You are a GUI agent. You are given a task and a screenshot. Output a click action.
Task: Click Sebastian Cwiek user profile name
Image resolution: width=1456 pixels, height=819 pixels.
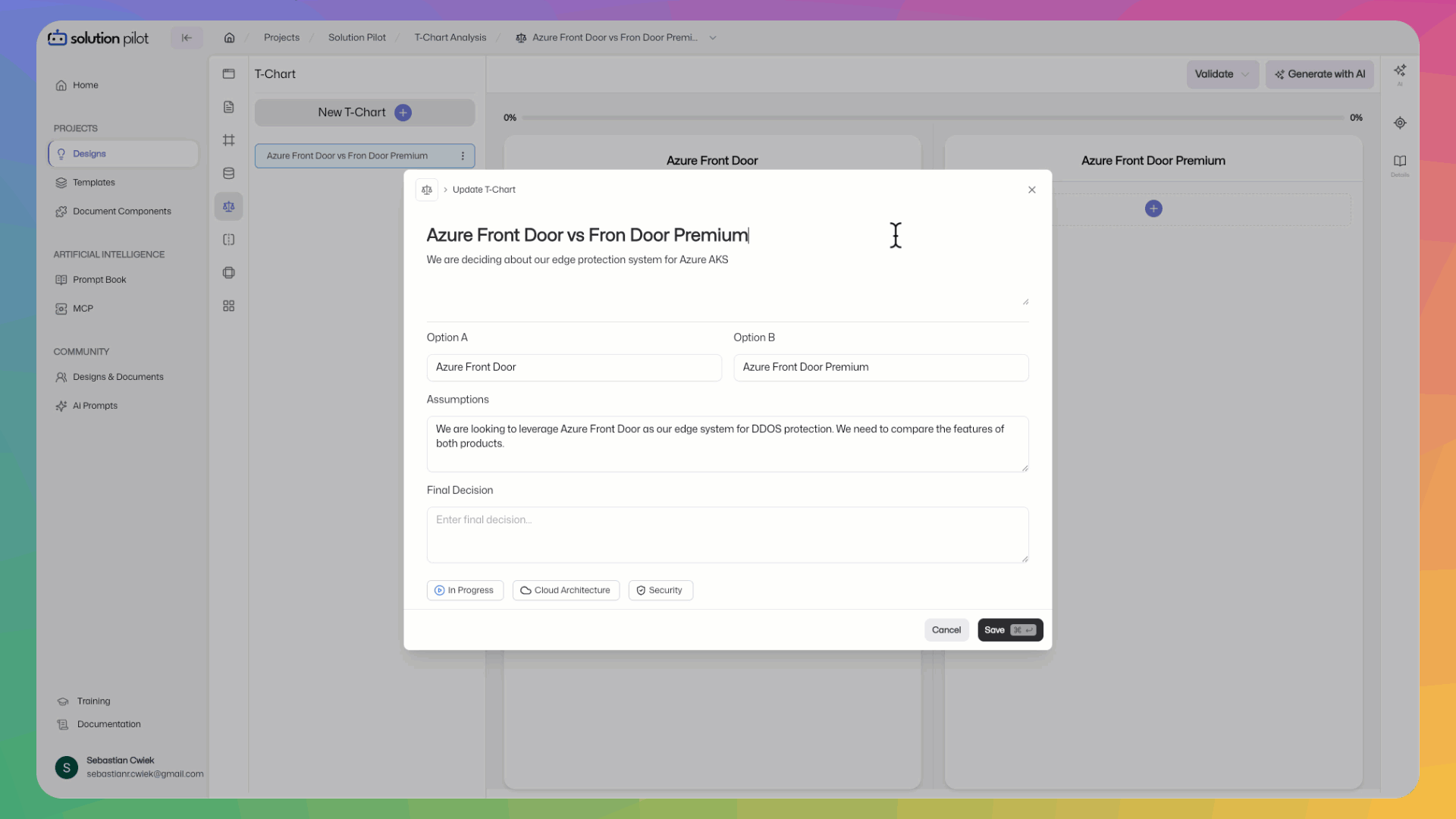pyautogui.click(x=120, y=761)
